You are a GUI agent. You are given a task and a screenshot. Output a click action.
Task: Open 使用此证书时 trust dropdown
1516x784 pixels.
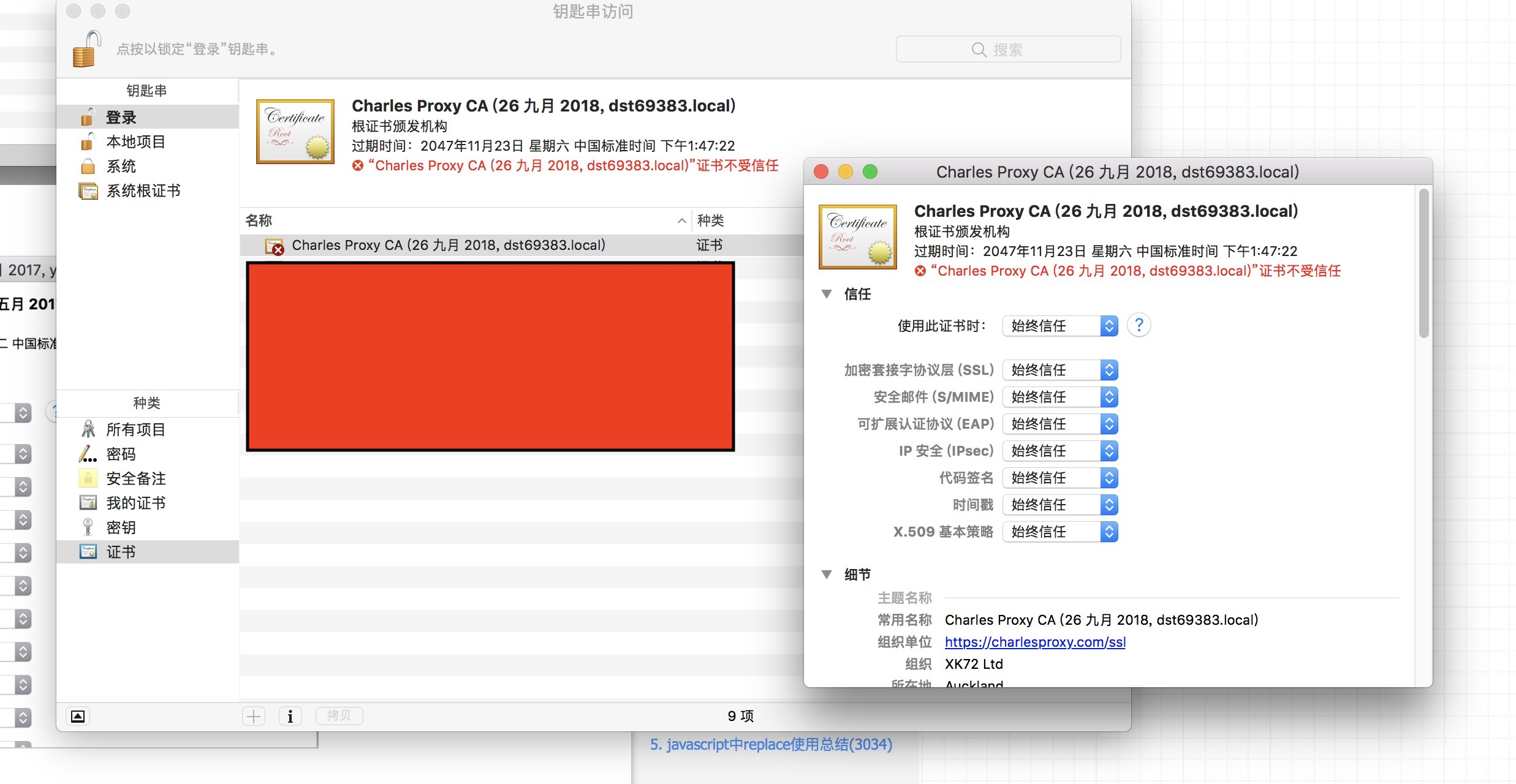[x=1059, y=326]
